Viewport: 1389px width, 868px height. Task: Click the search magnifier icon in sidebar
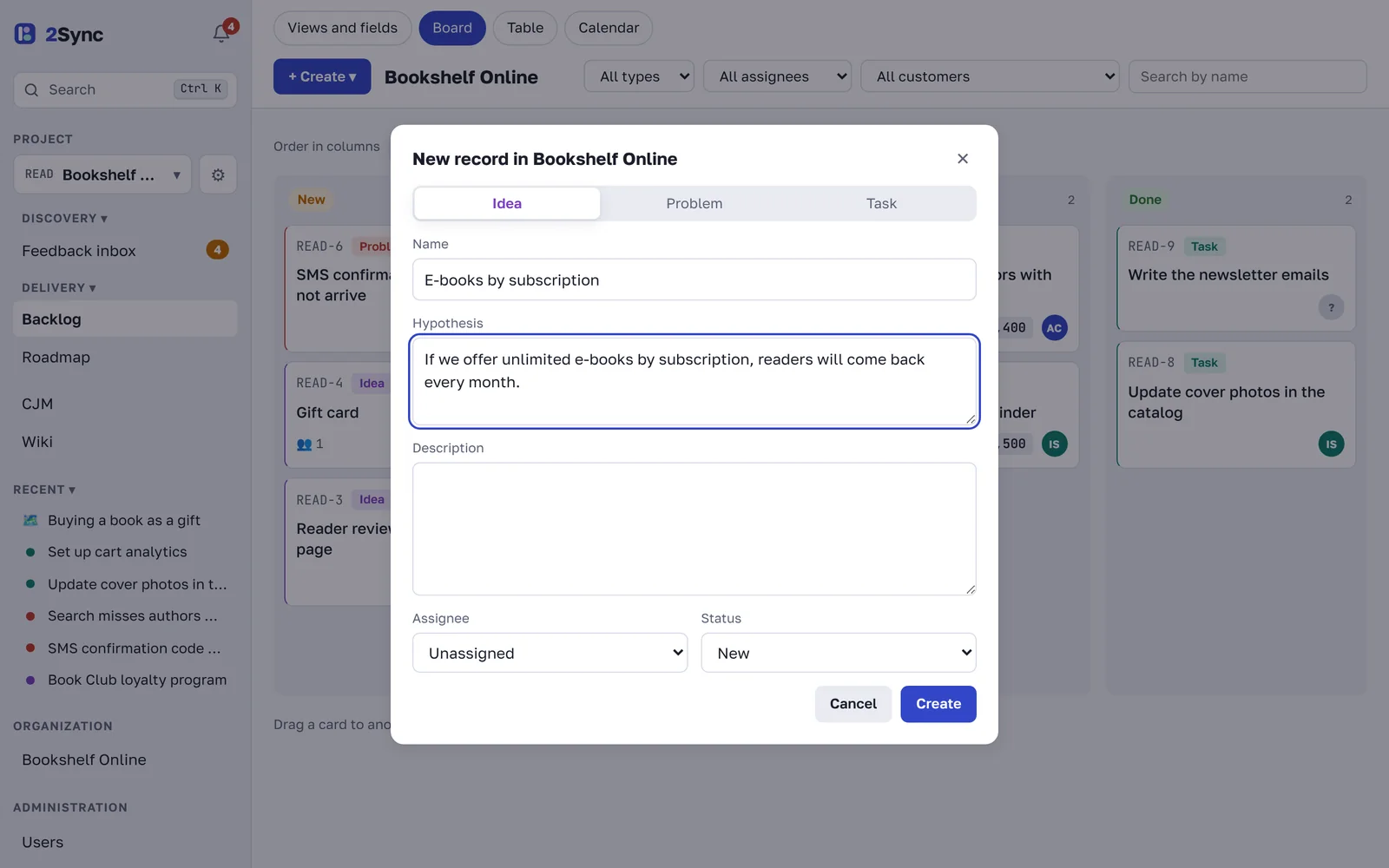click(32, 89)
